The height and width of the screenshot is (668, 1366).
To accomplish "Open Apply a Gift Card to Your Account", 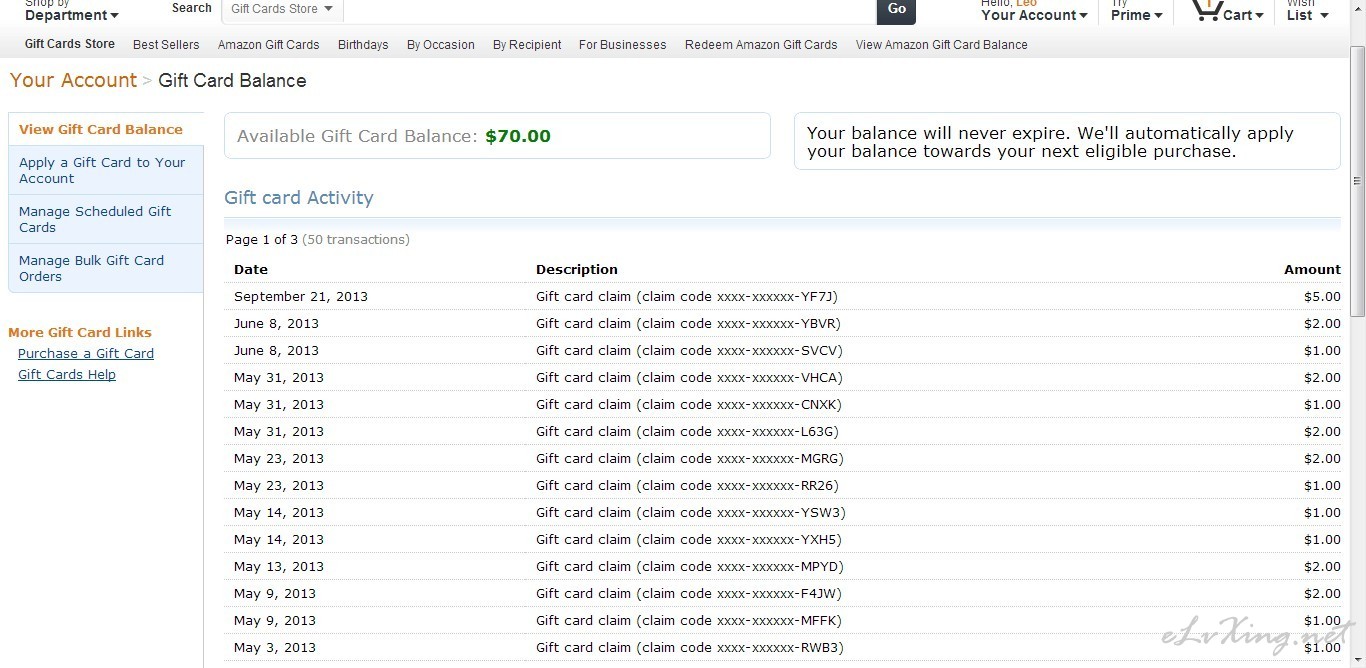I will 102,170.
